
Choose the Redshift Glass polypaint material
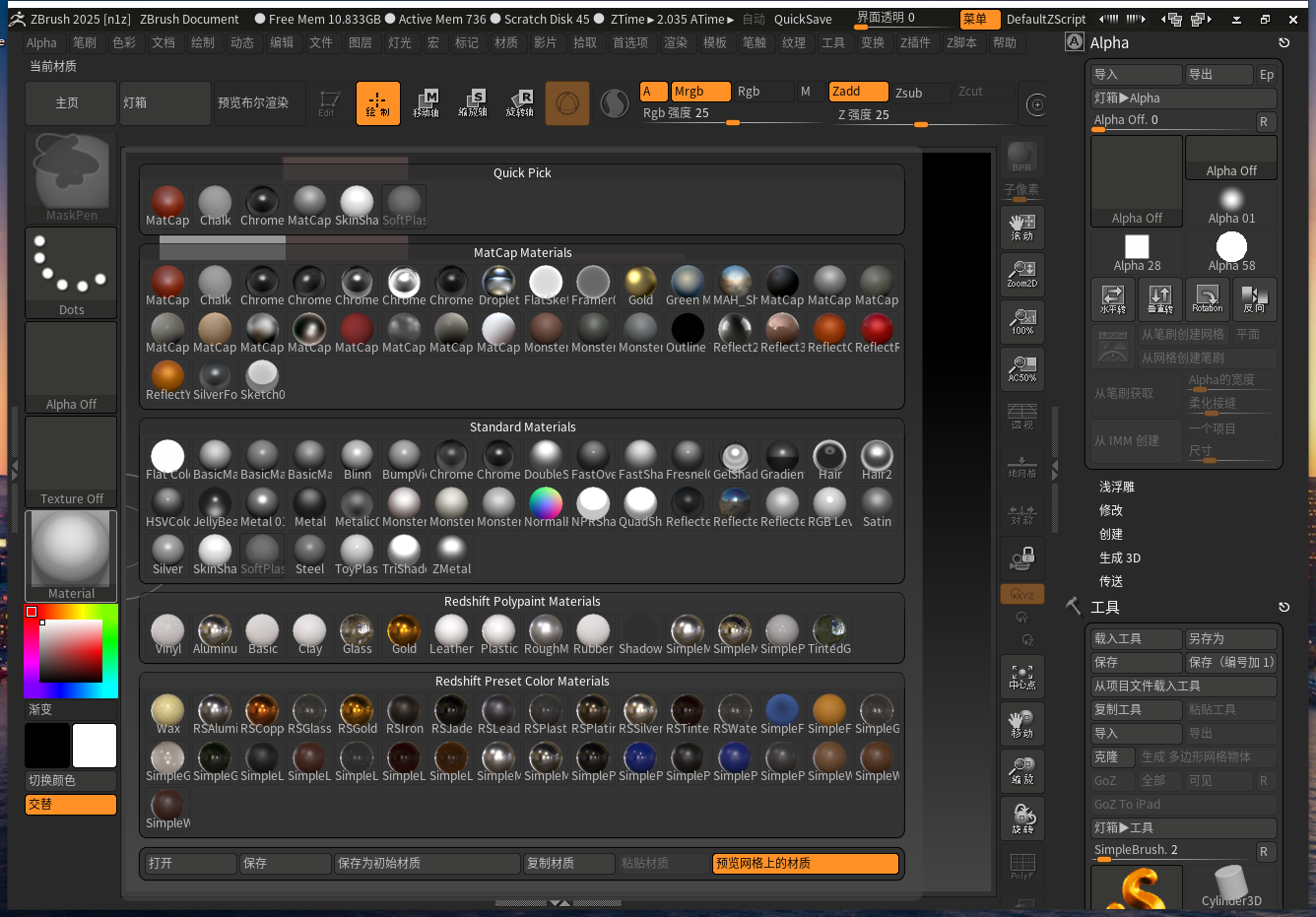tap(357, 634)
